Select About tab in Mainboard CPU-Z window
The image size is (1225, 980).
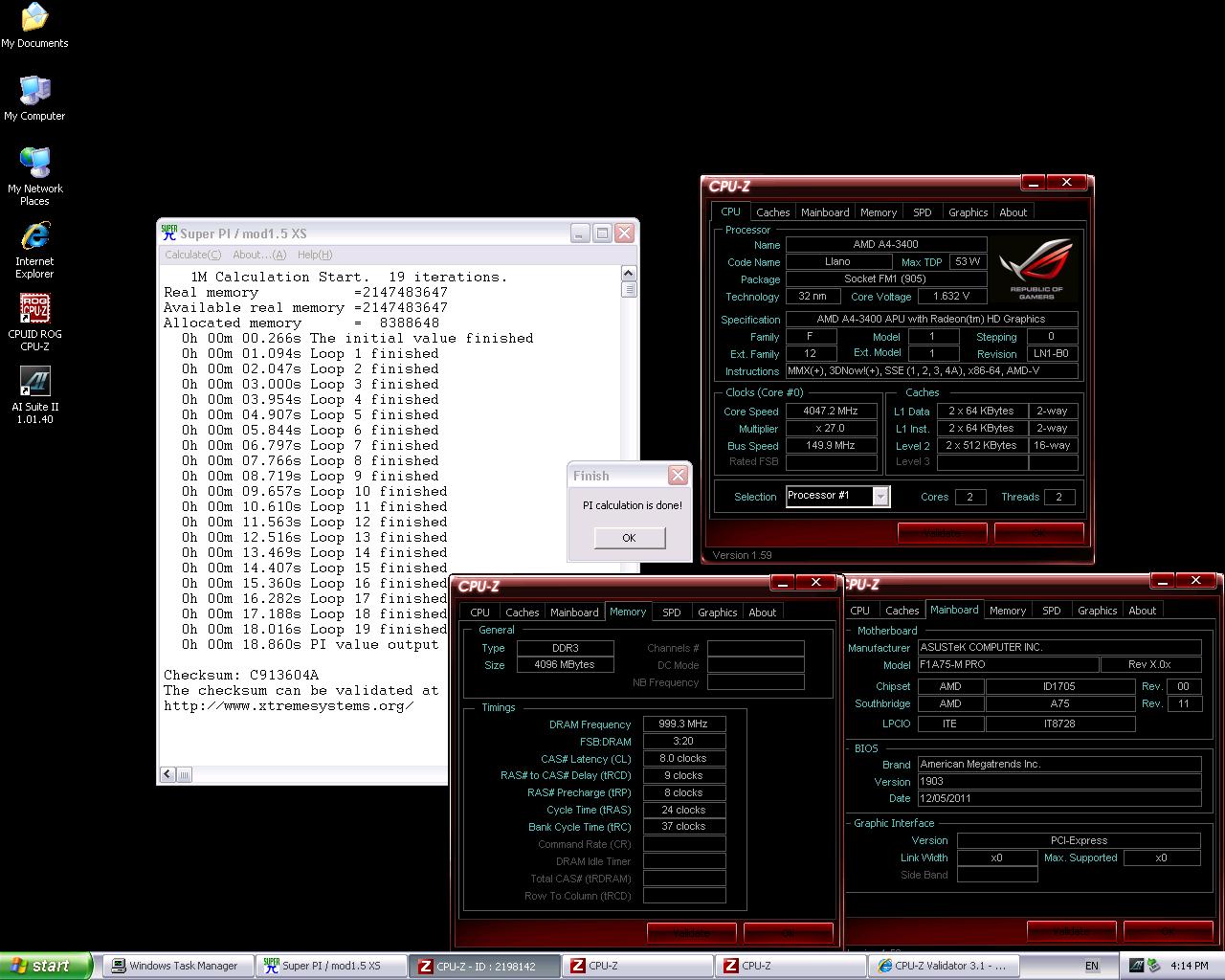coord(1142,611)
